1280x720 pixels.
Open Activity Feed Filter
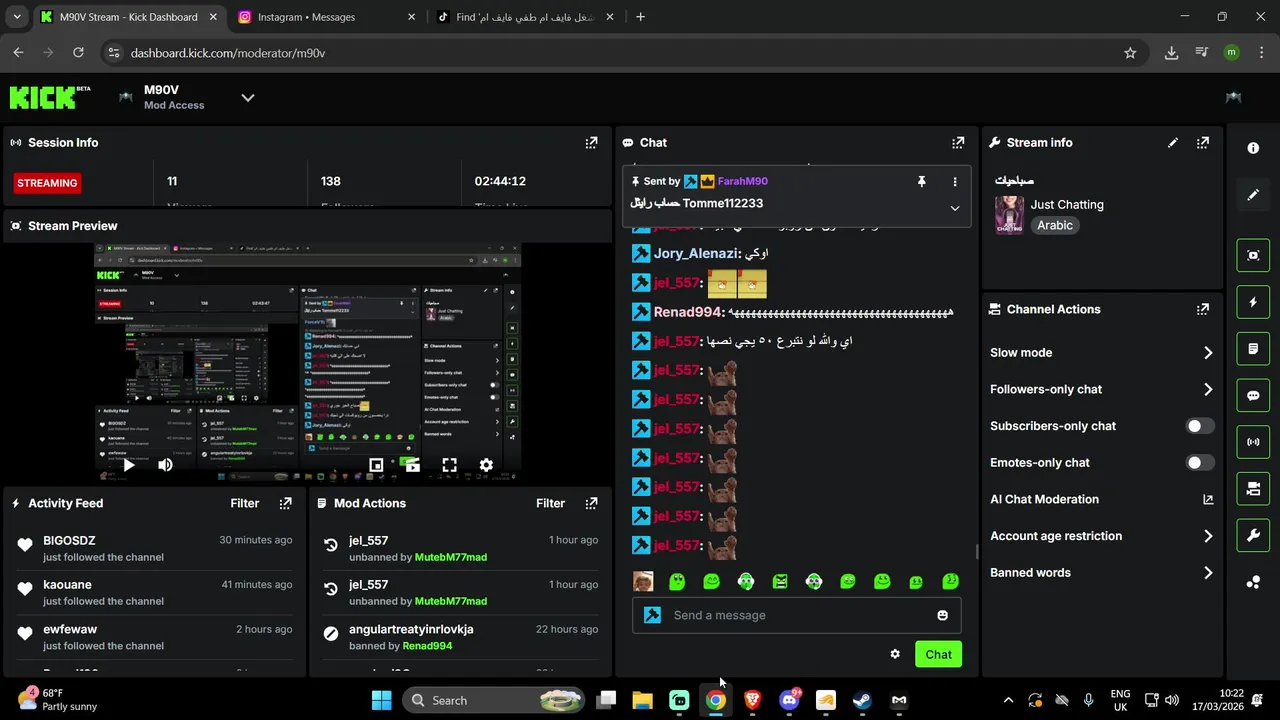[244, 503]
